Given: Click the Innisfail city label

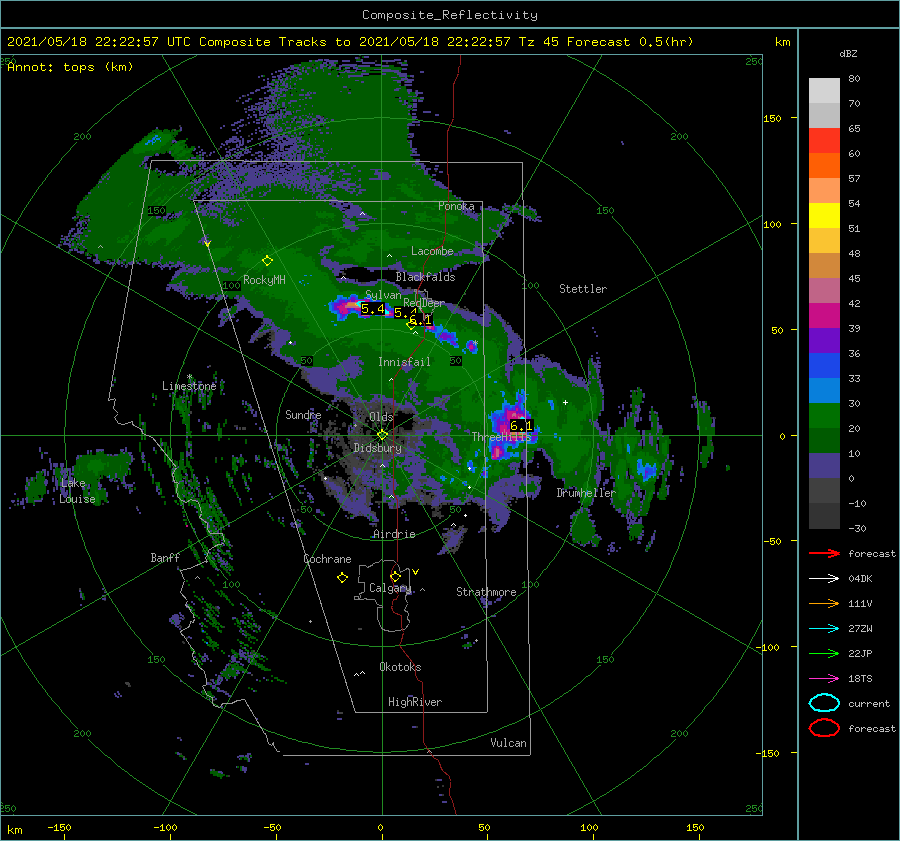Looking at the screenshot, I should 404,362.
